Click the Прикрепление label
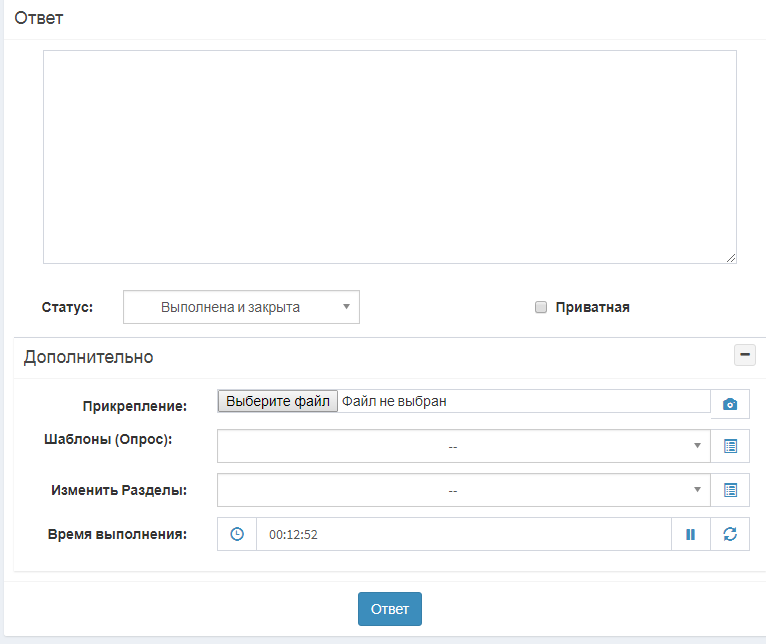 134,406
